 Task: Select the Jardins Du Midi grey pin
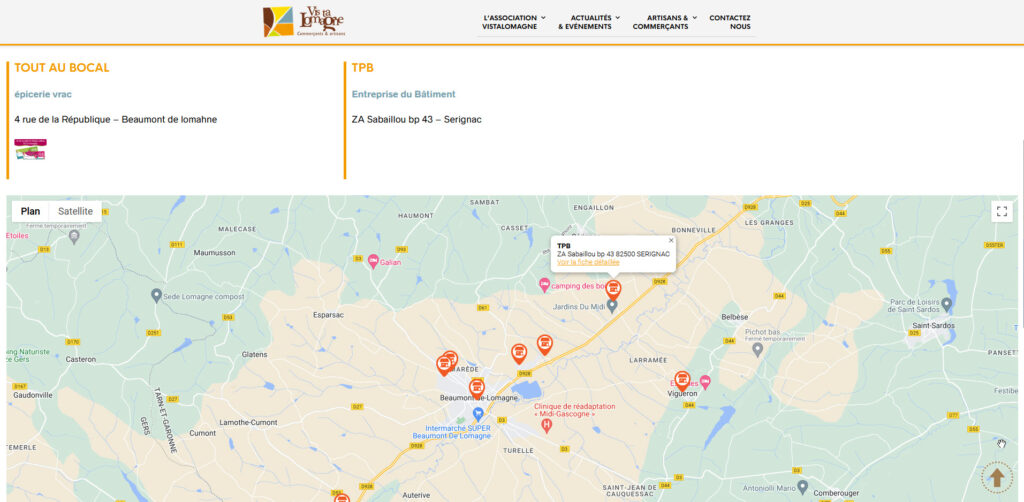tap(612, 306)
